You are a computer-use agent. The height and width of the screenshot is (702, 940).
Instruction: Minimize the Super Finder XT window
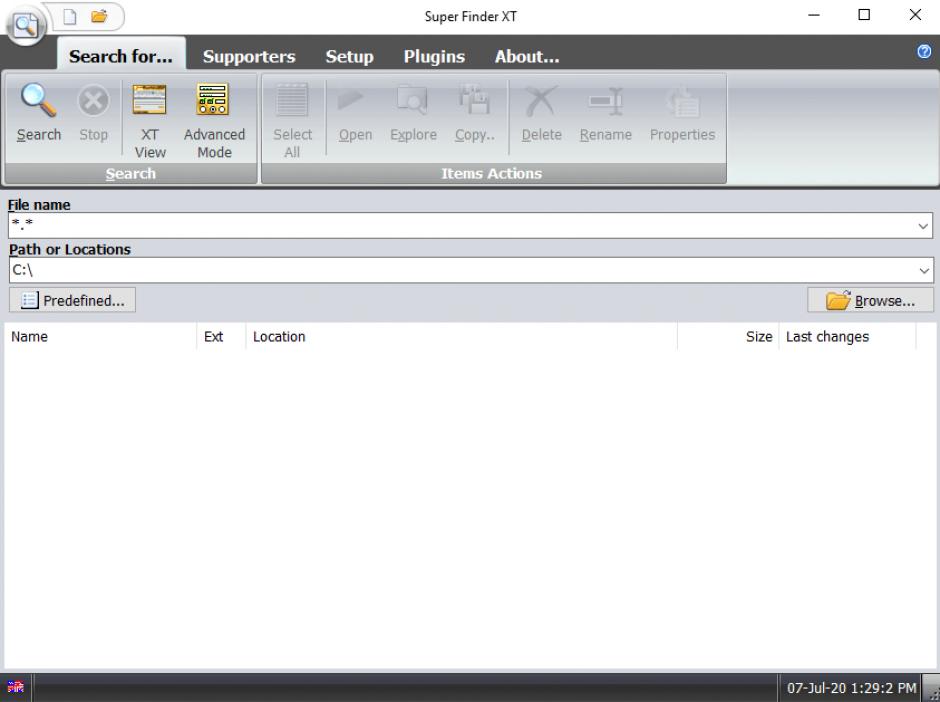click(x=814, y=16)
